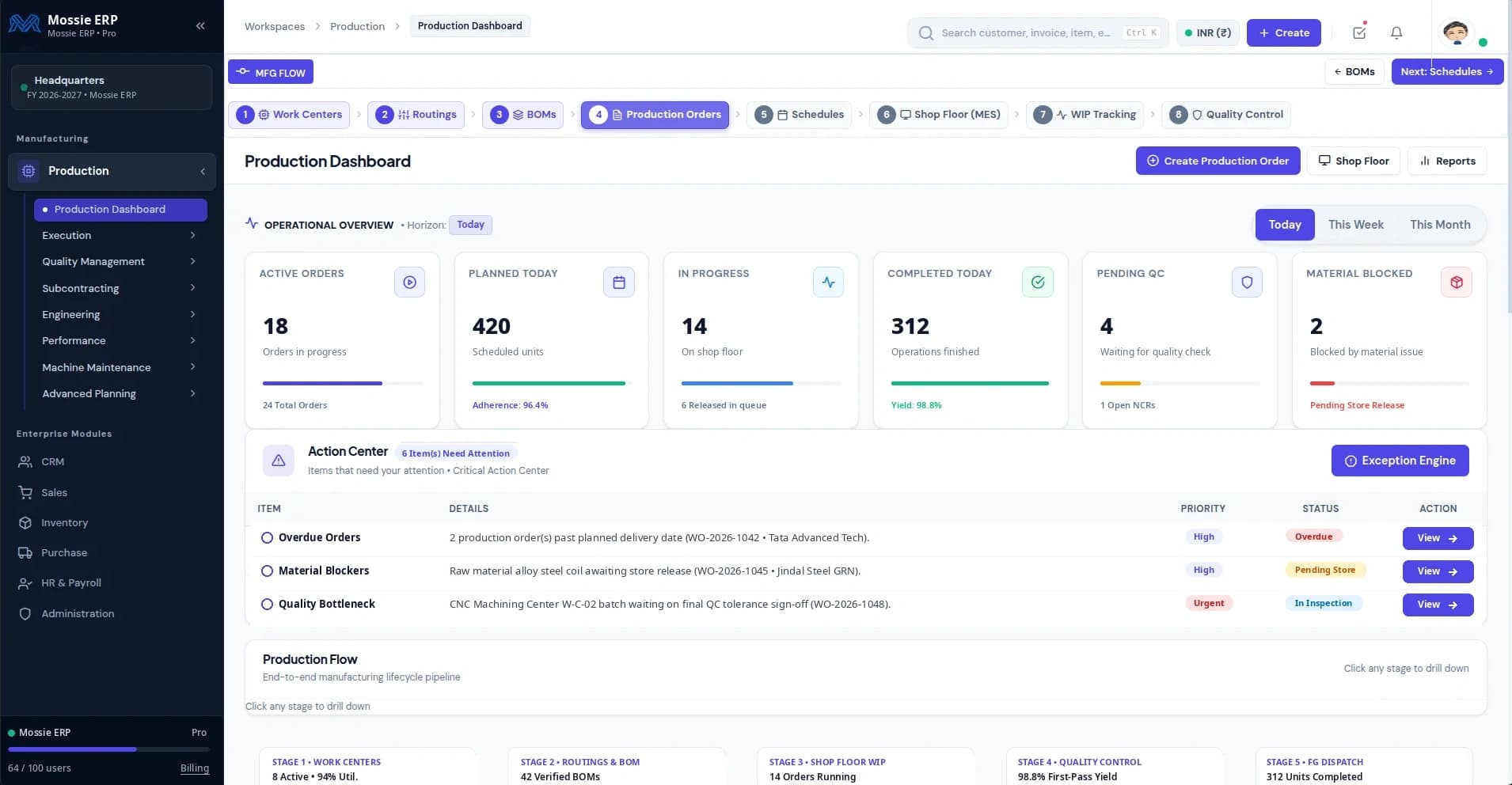Screen dimensions: 1512x785
Task: Select the Quality Bottleneck radio circle
Action: click(x=267, y=605)
